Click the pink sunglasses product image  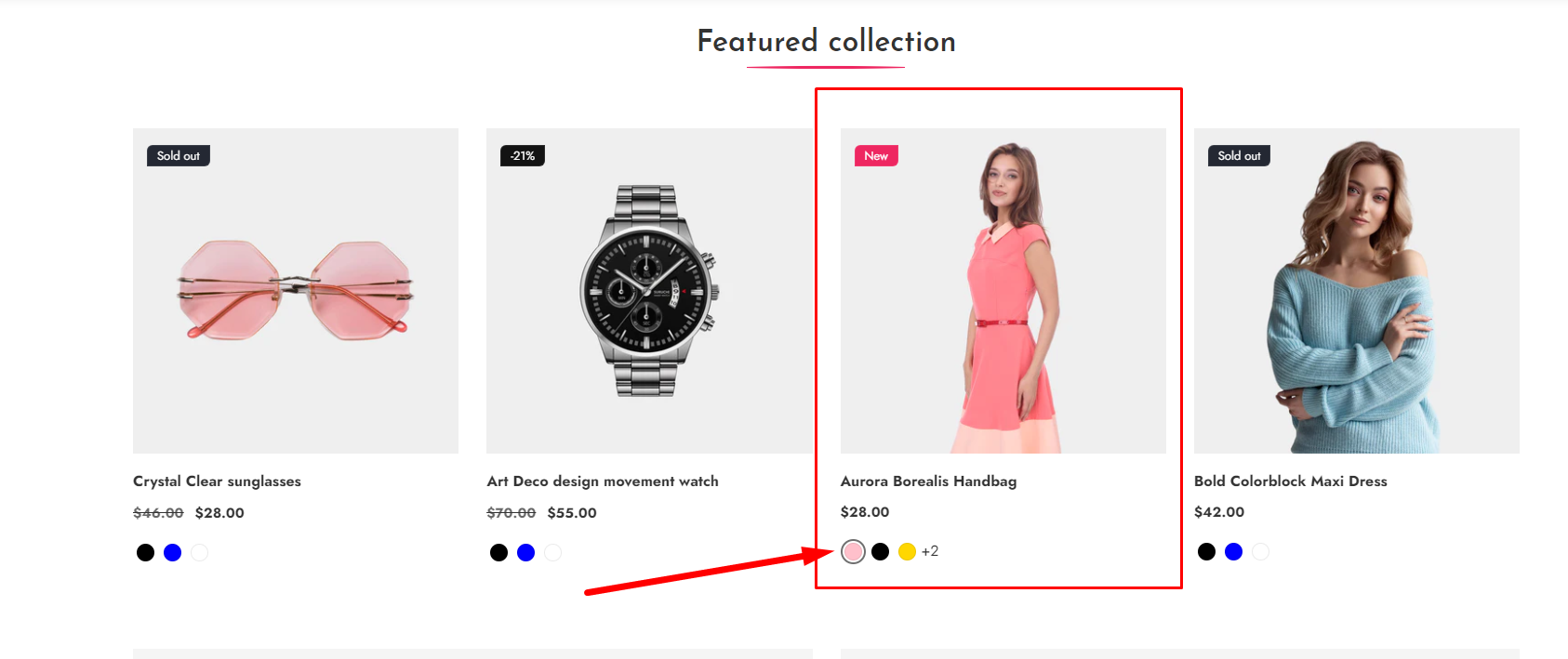click(x=296, y=291)
